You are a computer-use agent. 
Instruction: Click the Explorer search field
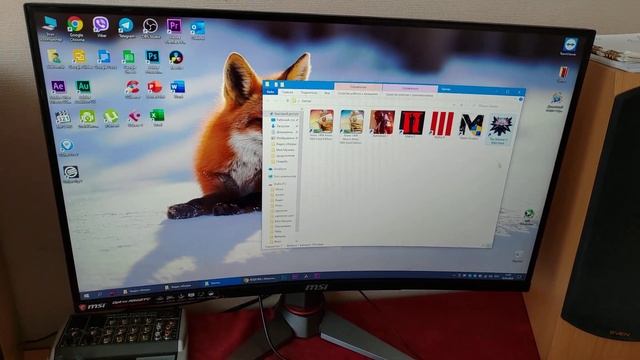click(493, 106)
